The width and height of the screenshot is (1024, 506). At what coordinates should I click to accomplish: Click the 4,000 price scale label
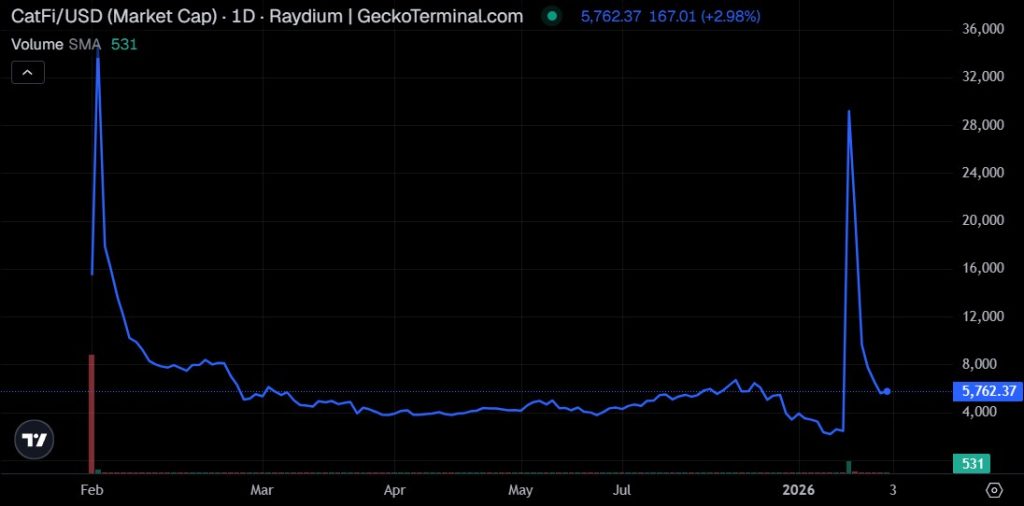(986, 411)
